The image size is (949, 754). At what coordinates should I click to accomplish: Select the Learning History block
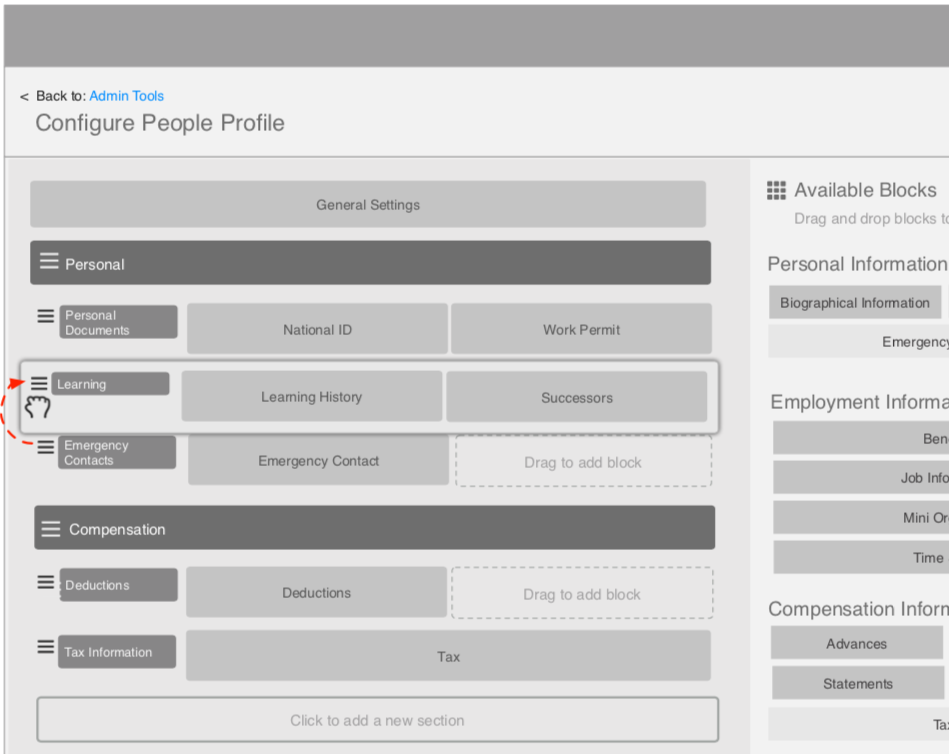coord(310,396)
